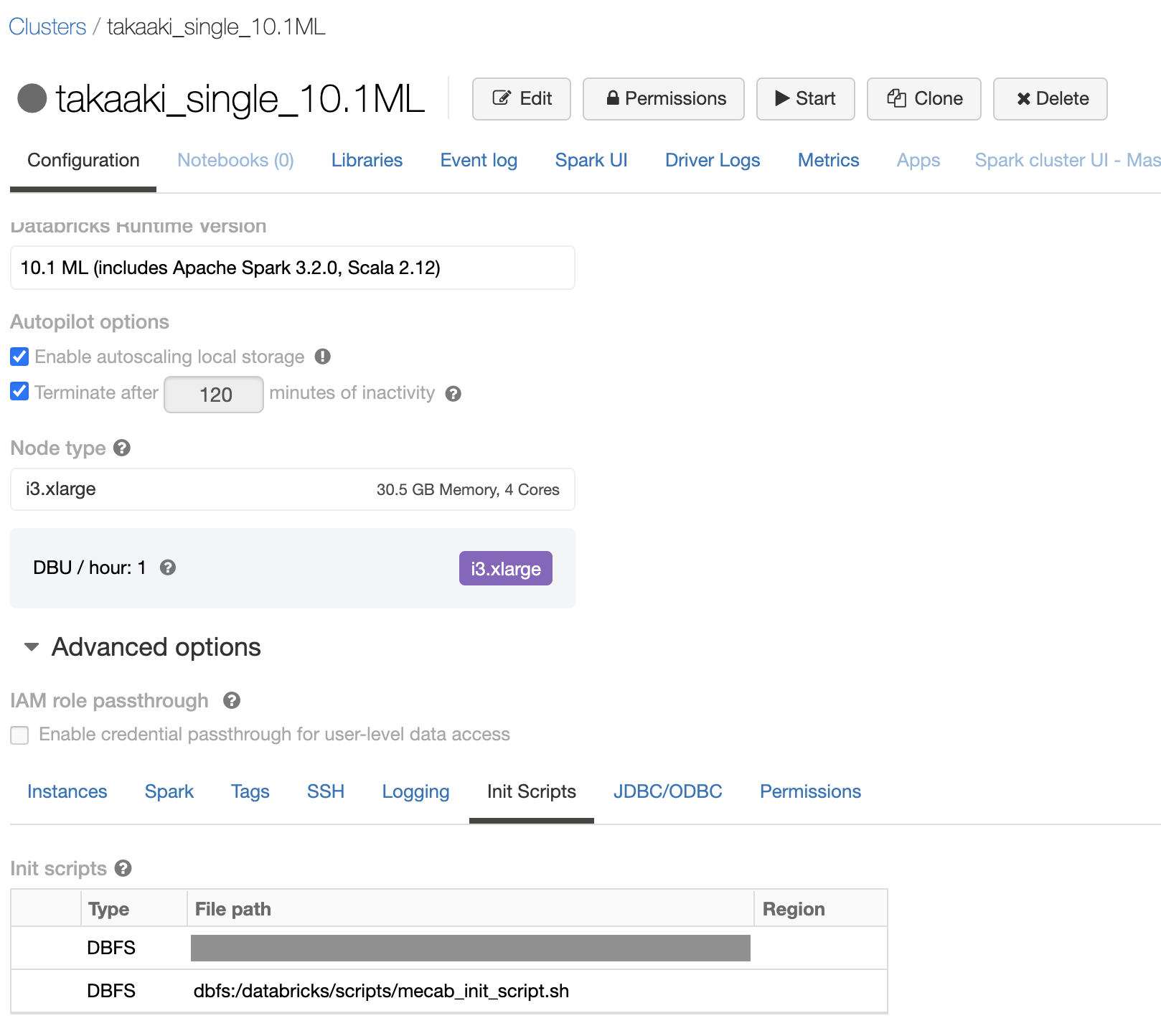
Task: Click the purple i3.xlarge badge
Action: 506,568
